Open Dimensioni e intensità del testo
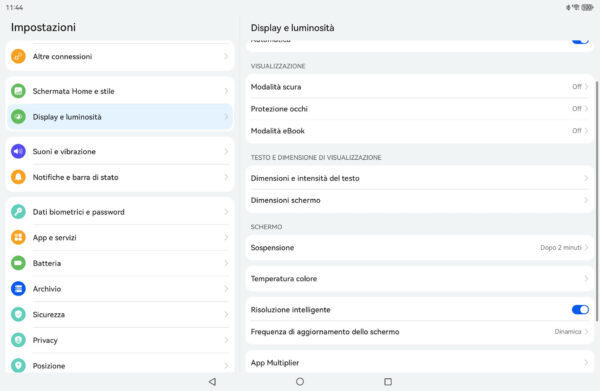This screenshot has height=391, width=600. [419, 178]
